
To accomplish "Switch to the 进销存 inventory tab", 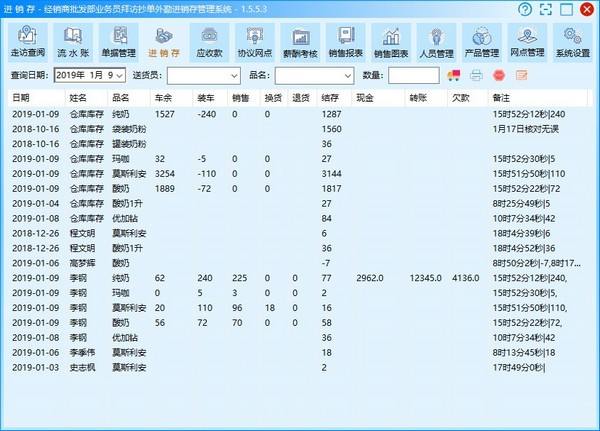I will [163, 43].
